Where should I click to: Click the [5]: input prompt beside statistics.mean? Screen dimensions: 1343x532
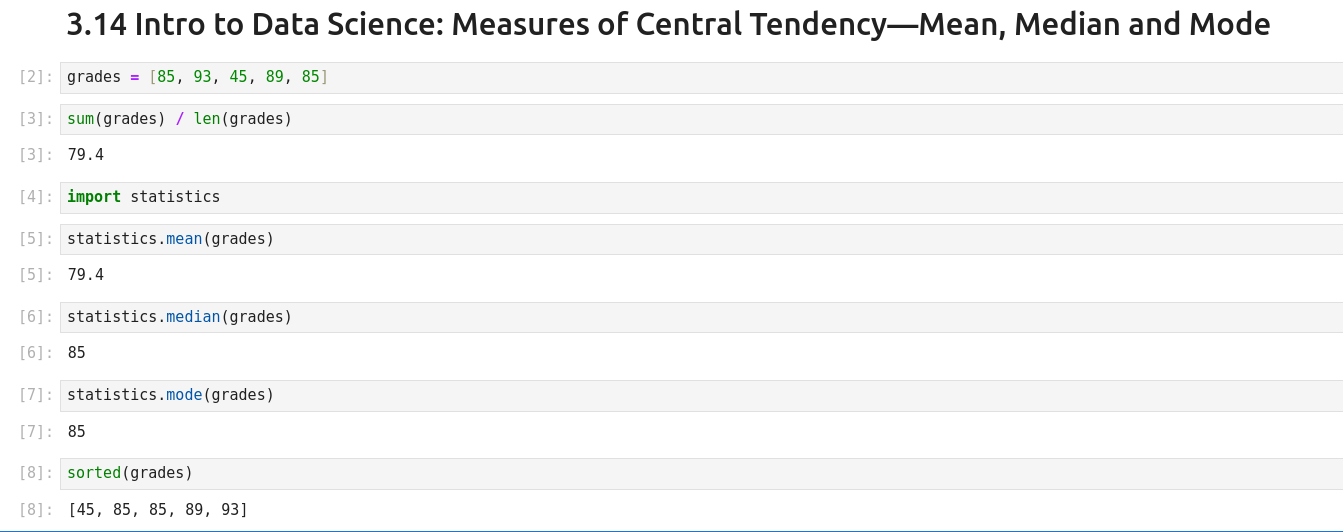coord(36,239)
